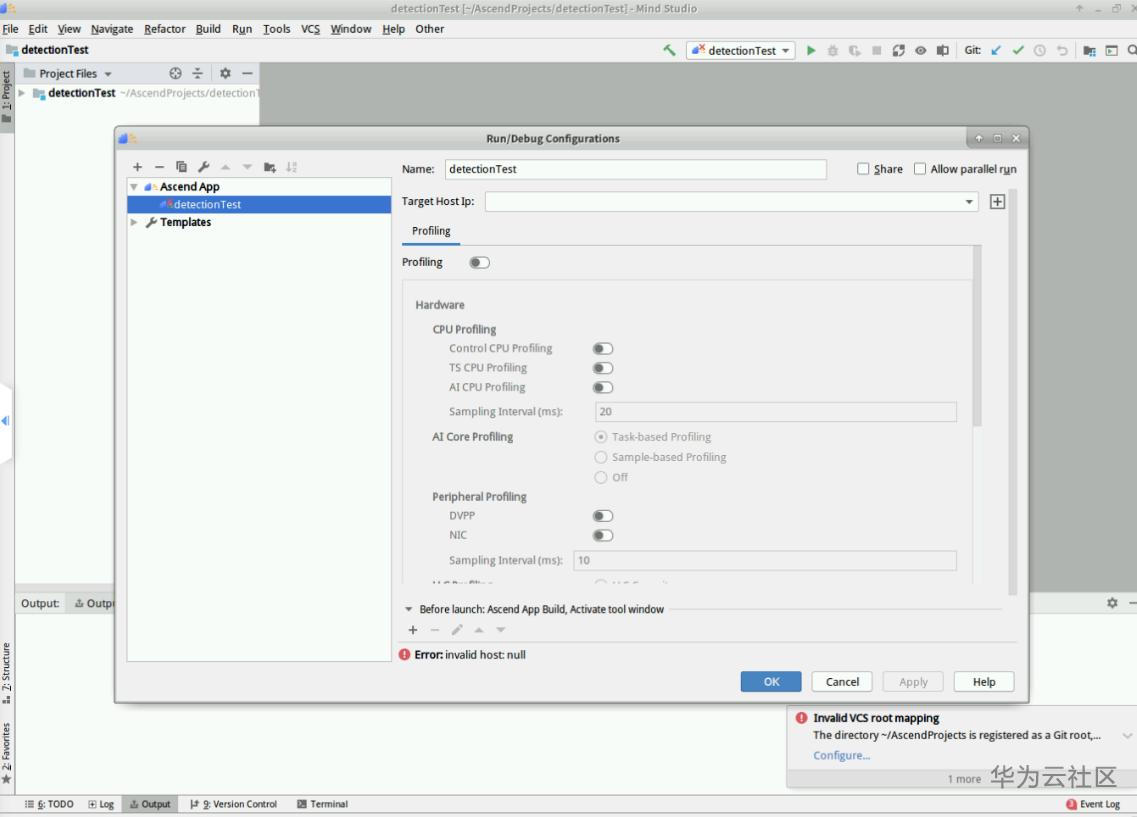Open Event Log from status bar
This screenshot has height=817, width=1137.
pyautogui.click(x=1093, y=804)
